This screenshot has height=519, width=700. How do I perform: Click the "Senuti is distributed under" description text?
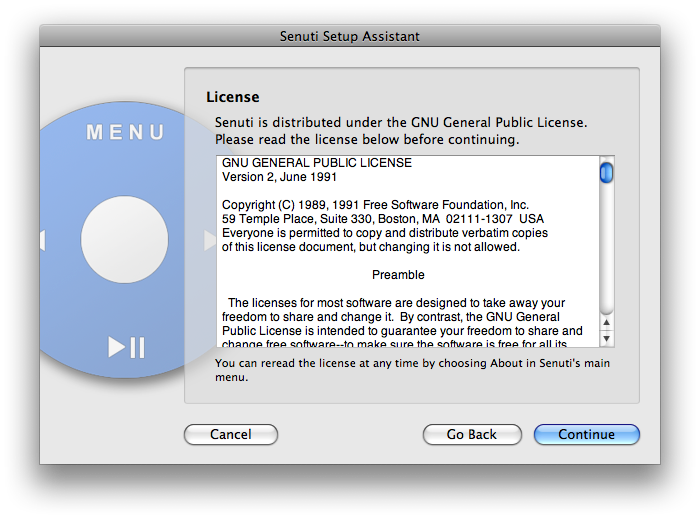click(400, 123)
